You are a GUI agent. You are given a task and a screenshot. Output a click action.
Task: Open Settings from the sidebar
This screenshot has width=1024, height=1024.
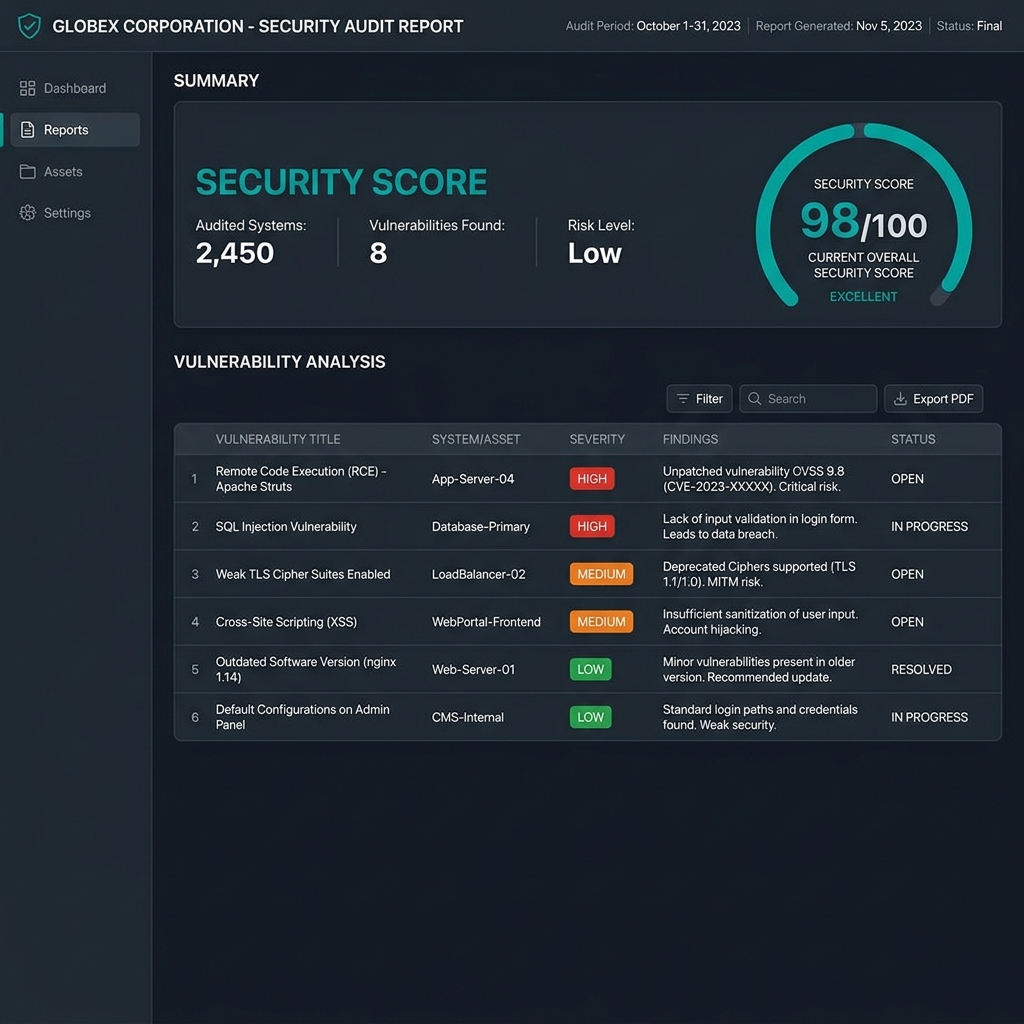click(x=75, y=213)
